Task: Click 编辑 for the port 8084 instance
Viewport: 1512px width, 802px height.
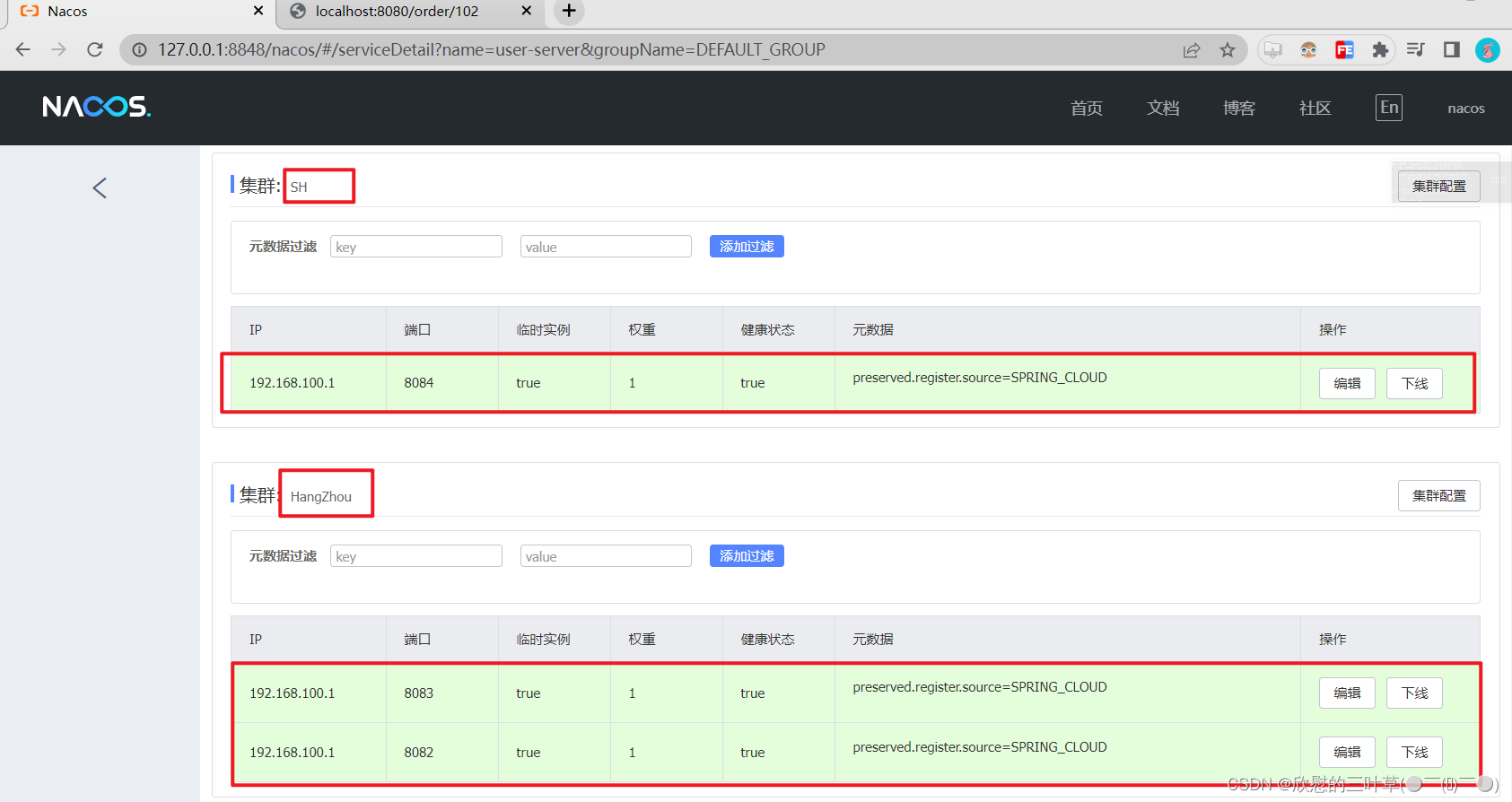Action: point(1347,383)
